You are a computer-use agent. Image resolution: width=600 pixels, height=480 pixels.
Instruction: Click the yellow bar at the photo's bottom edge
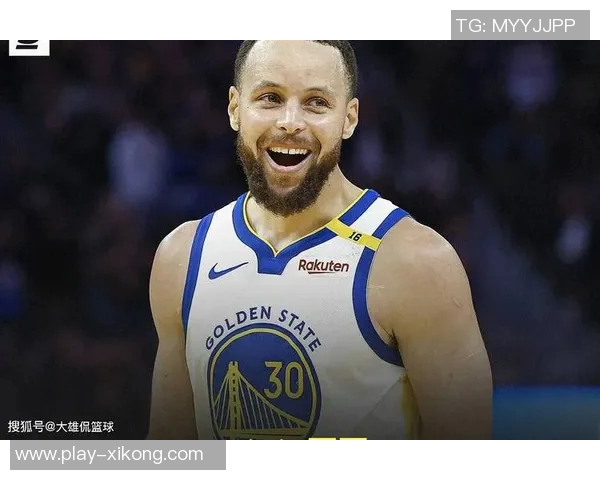(x=338, y=439)
